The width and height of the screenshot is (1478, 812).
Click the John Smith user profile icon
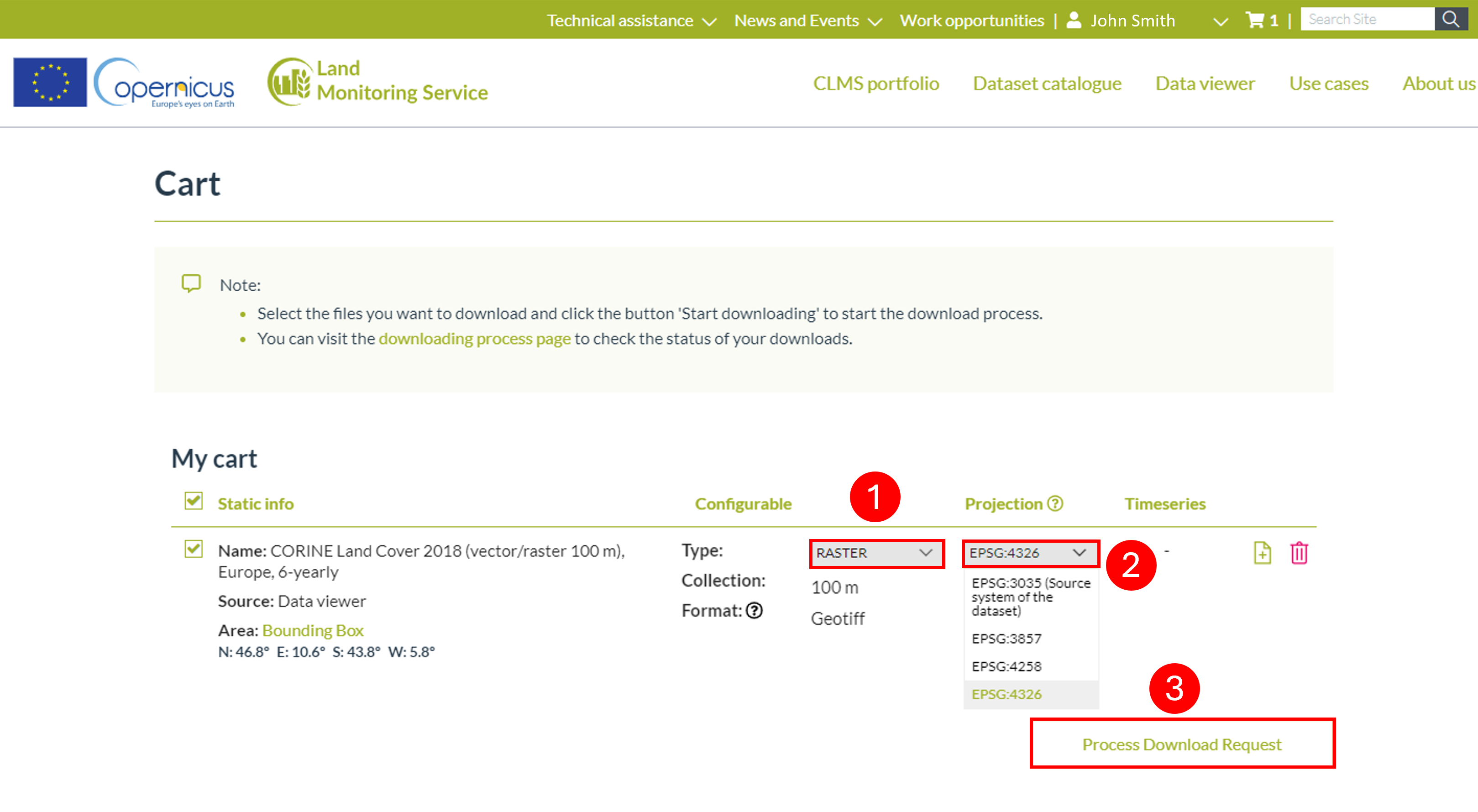coord(1074,21)
